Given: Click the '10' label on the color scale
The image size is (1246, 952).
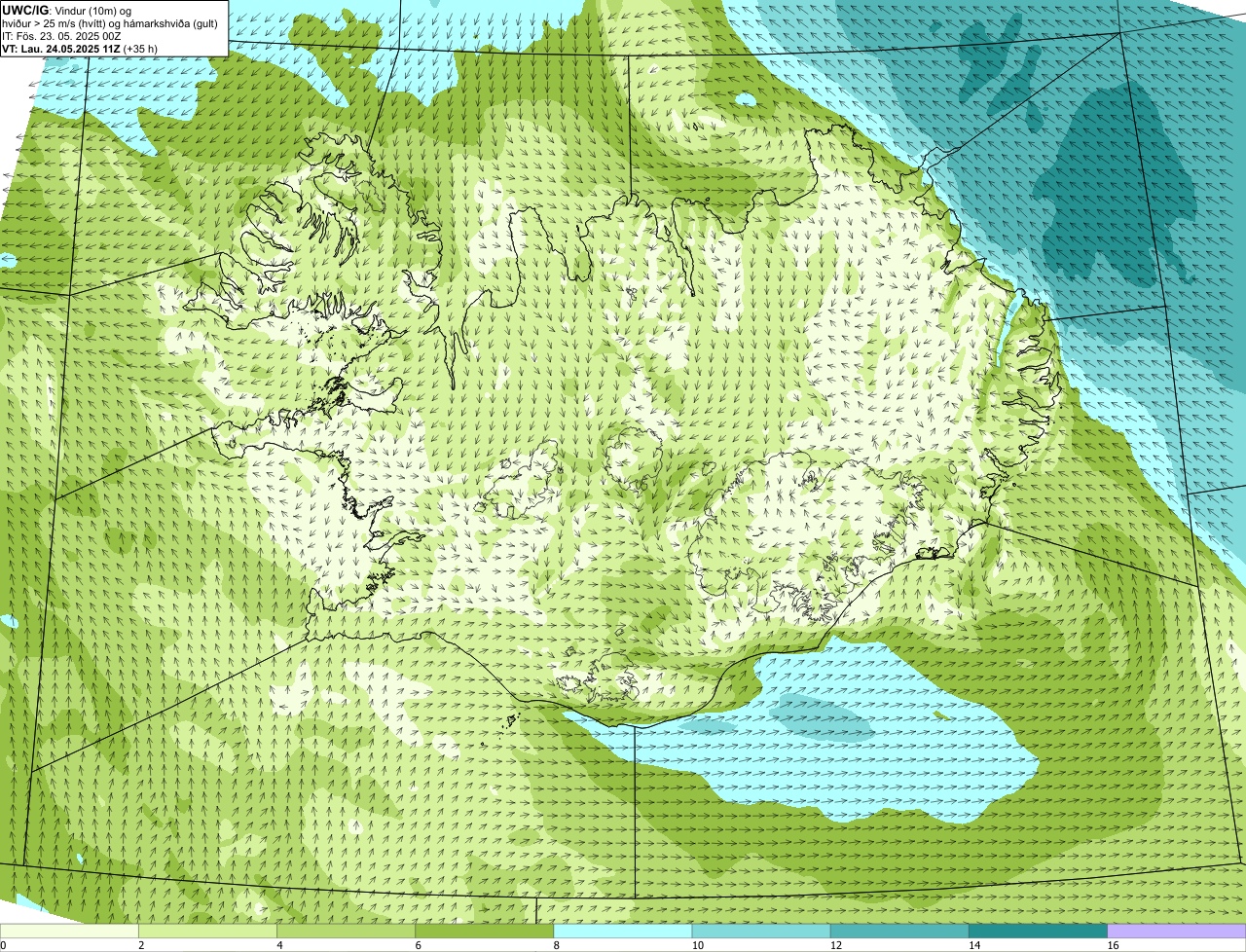Looking at the screenshot, I should [698, 945].
